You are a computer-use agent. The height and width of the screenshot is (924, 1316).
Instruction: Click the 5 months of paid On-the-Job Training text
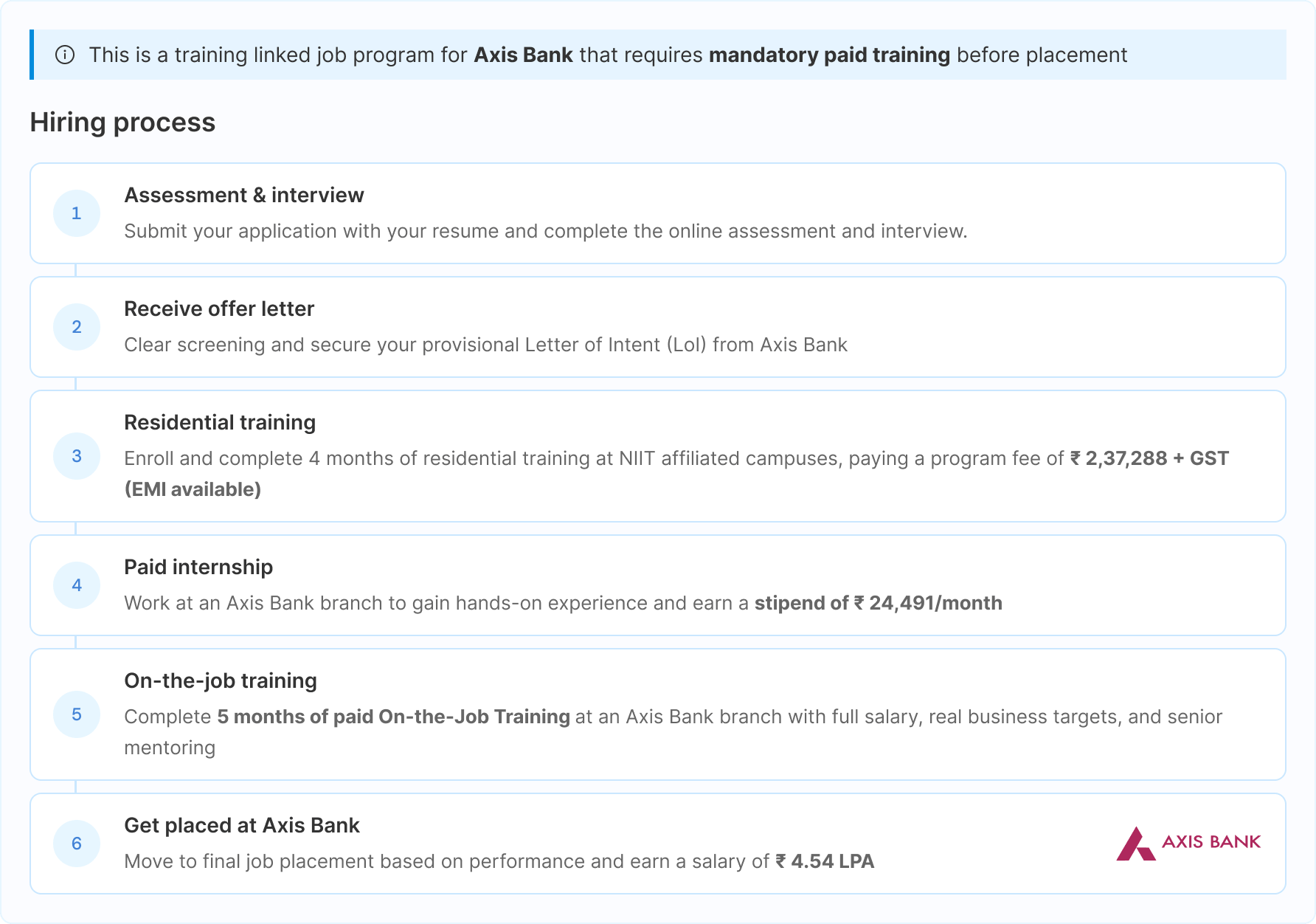point(393,717)
